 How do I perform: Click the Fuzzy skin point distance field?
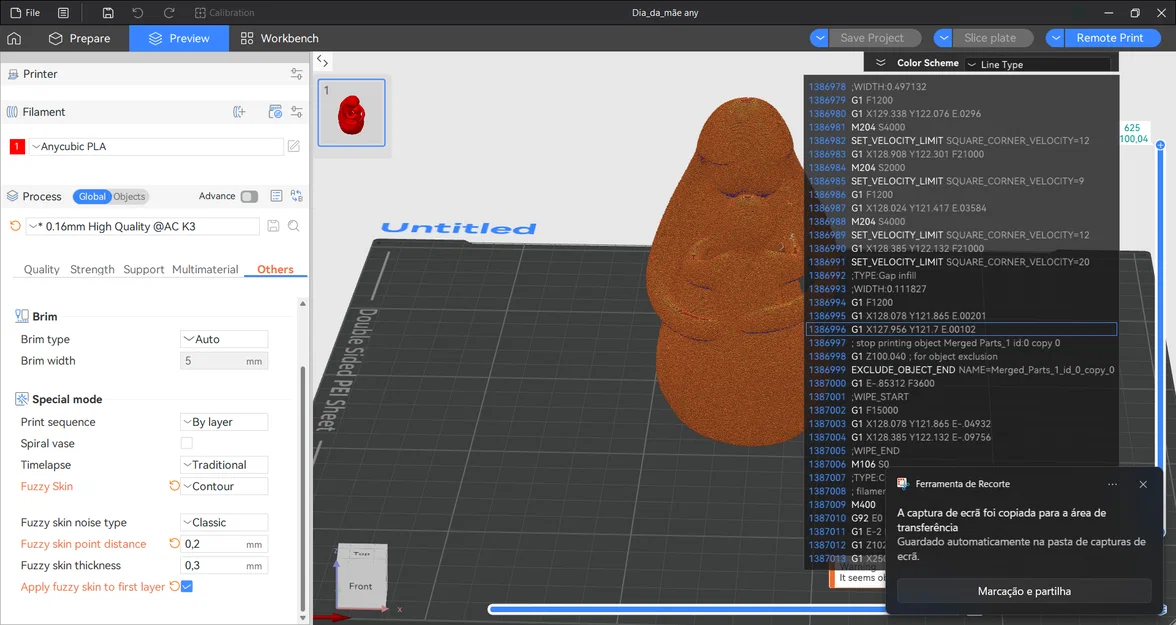224,544
